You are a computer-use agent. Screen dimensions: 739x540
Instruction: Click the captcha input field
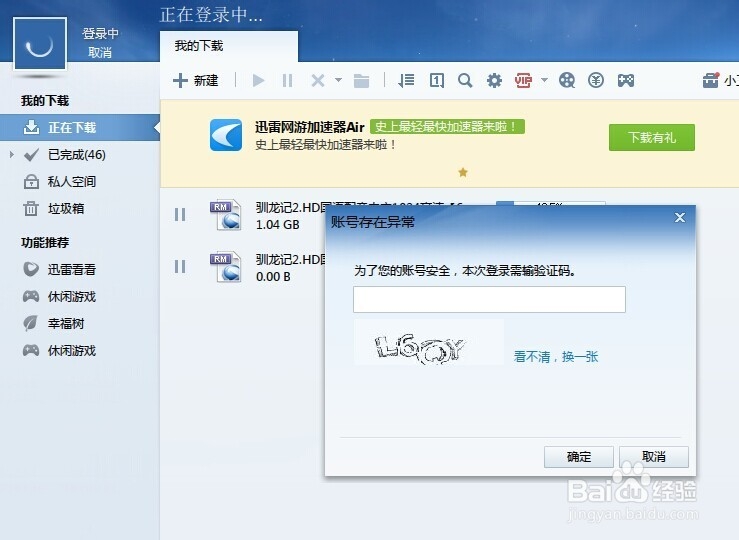point(489,299)
